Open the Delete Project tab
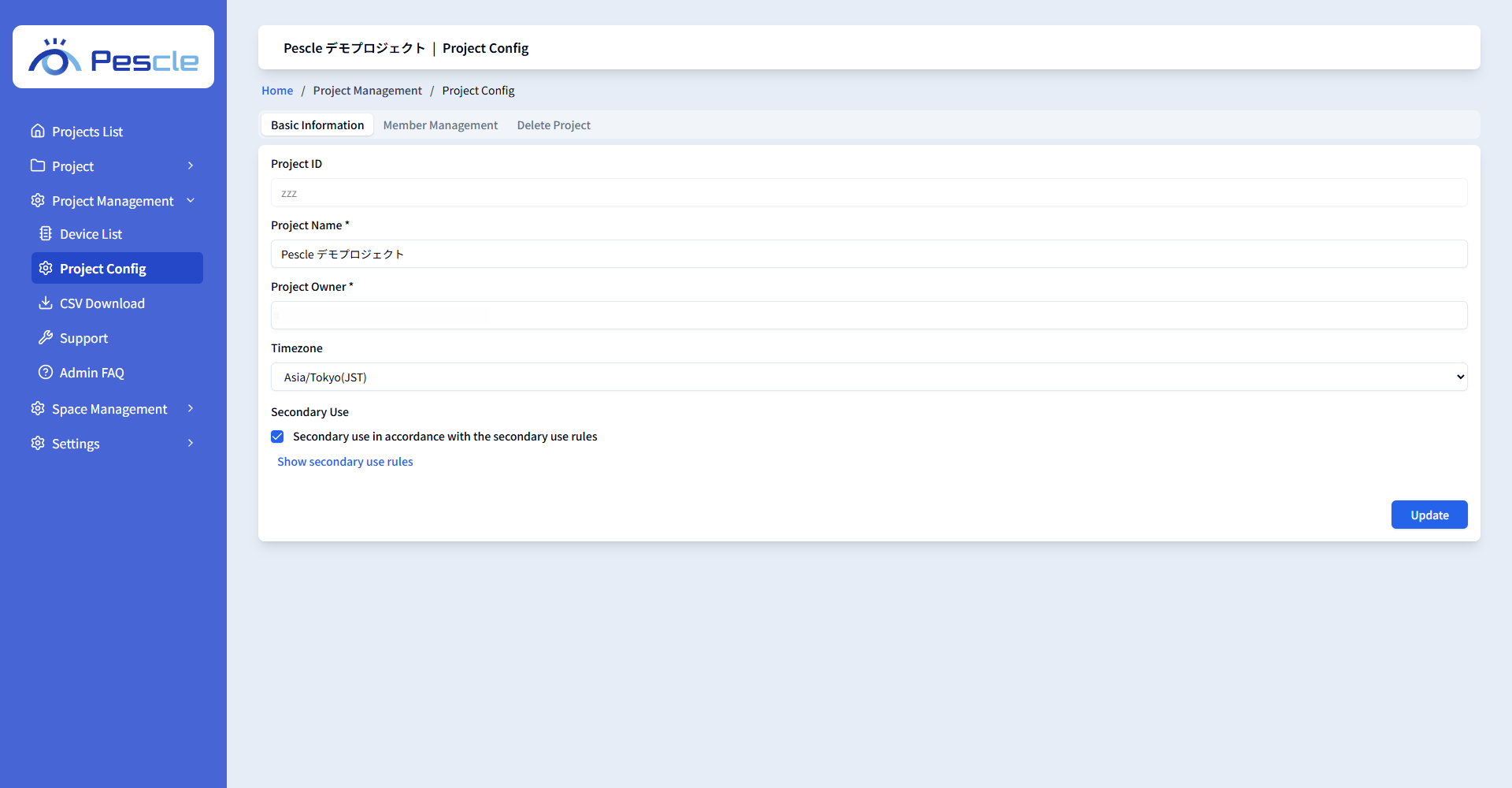Image resolution: width=1512 pixels, height=788 pixels. (x=554, y=125)
